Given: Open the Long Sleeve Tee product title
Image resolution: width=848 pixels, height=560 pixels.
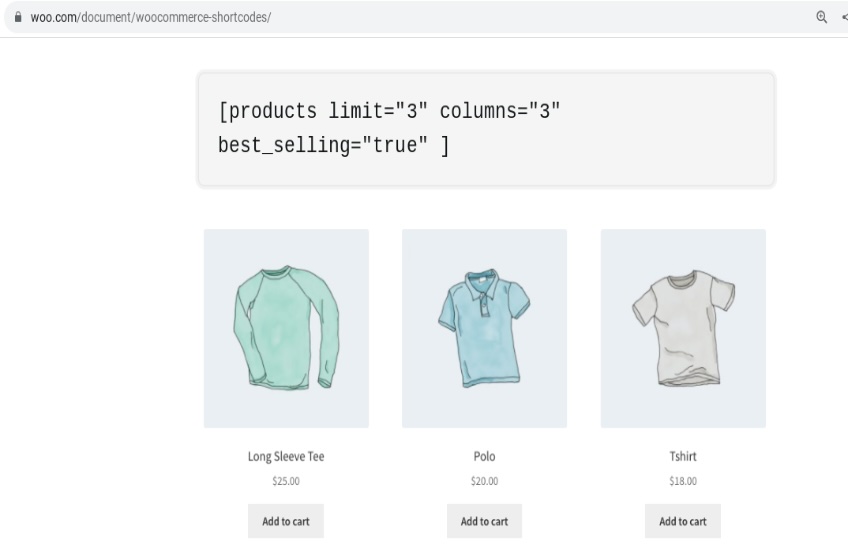Looking at the screenshot, I should coord(286,456).
